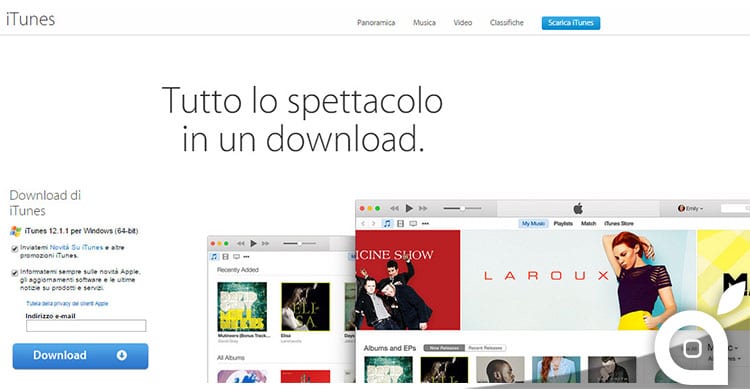Image resolution: width=750 pixels, height=389 pixels.
Task: Open the Elisa album cover in Recently Added
Action: (x=305, y=307)
